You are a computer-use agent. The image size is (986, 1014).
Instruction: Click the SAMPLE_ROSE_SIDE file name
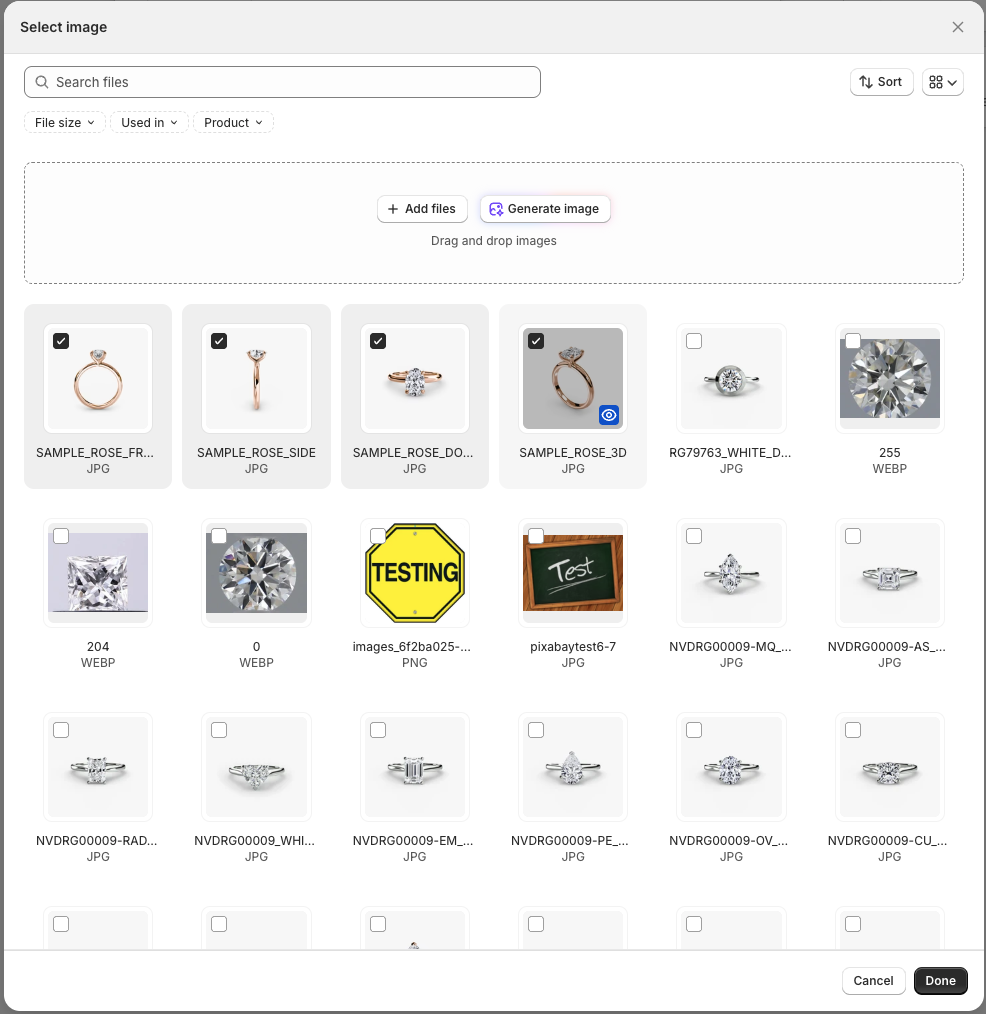click(257, 453)
